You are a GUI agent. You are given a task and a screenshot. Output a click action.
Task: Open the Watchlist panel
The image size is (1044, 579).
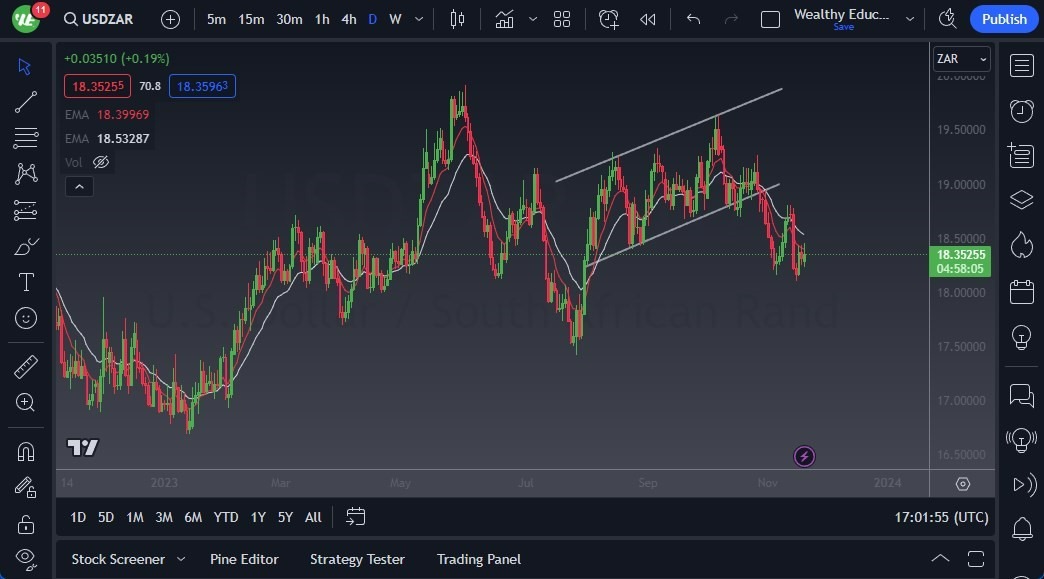point(1021,65)
